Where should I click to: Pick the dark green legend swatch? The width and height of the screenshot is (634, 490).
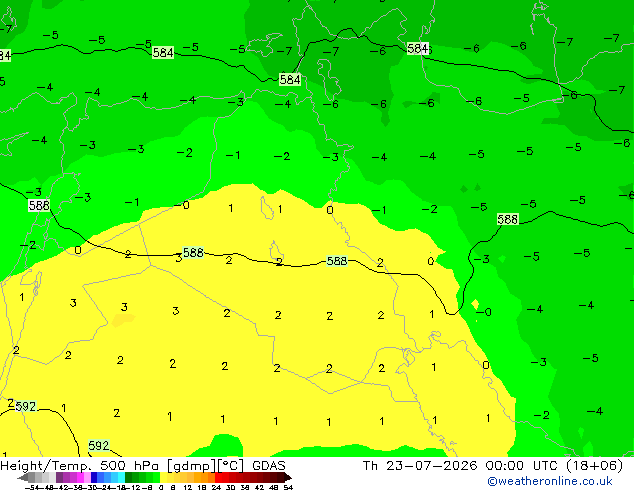pyautogui.click(x=128, y=477)
